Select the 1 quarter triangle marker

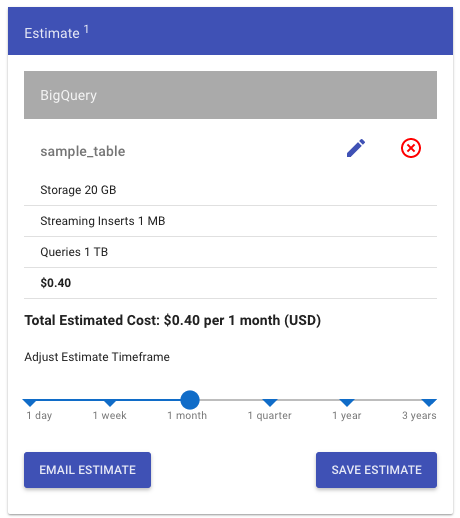tap(270, 403)
